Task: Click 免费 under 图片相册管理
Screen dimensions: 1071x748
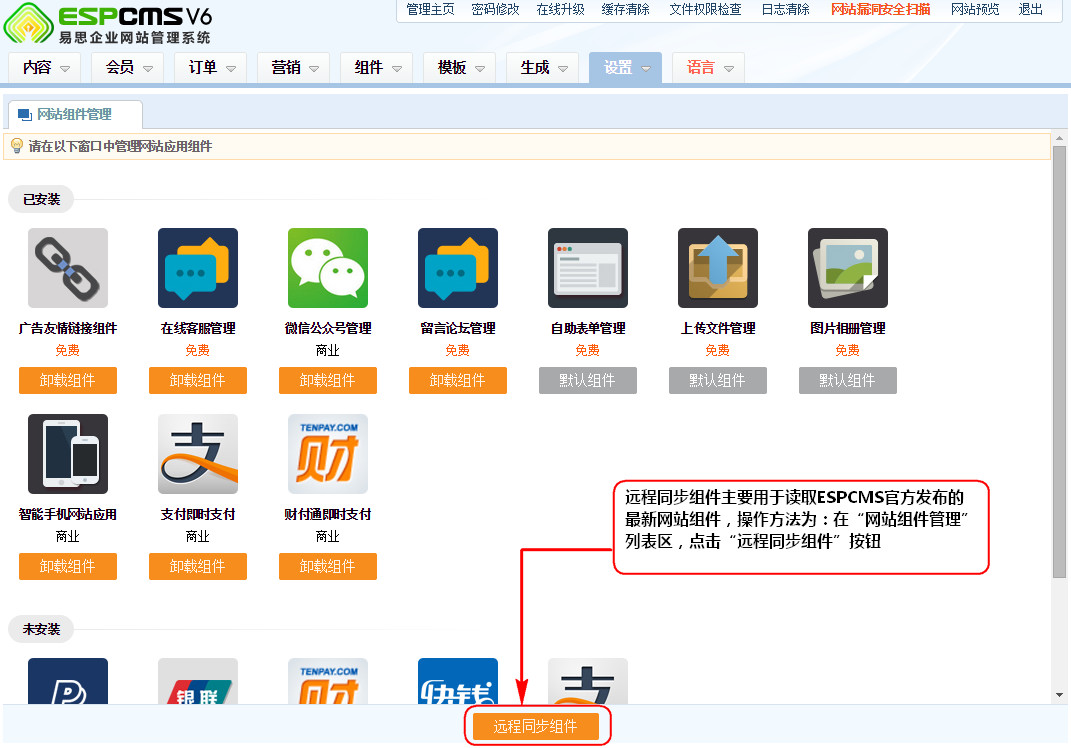Action: click(x=848, y=350)
